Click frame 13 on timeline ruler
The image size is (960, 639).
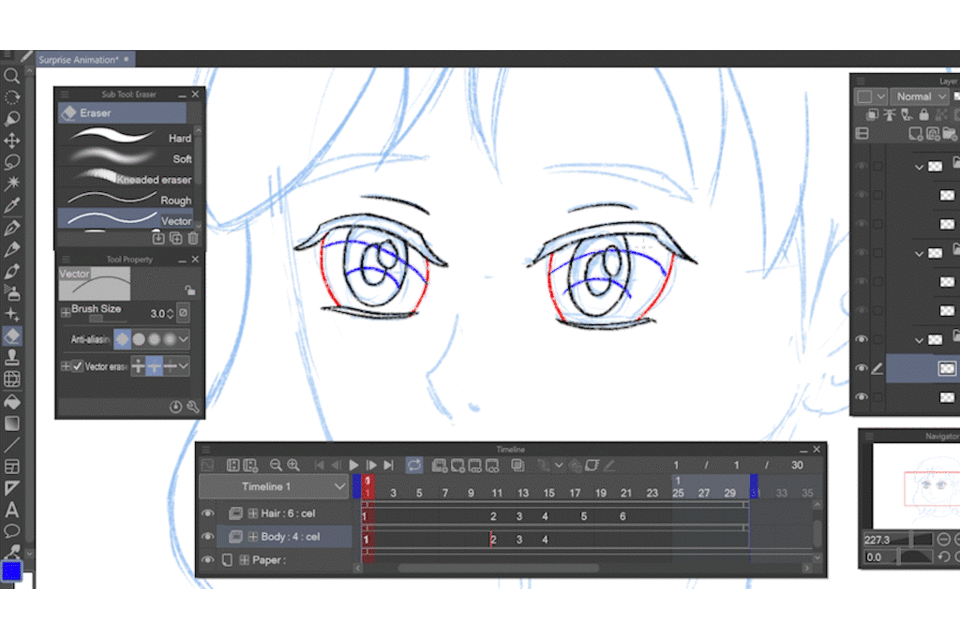pos(522,493)
